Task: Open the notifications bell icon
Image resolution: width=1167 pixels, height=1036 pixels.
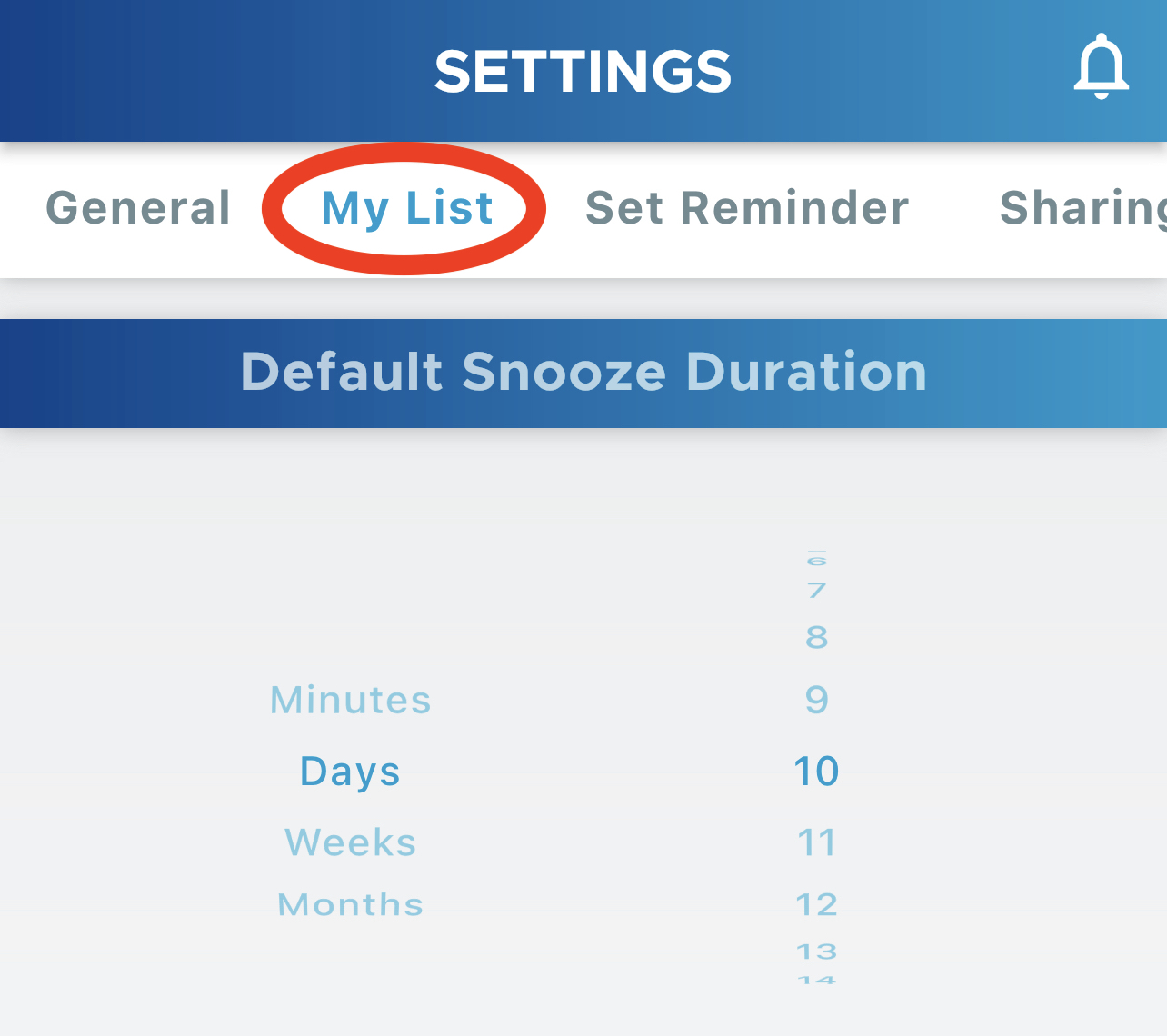Action: pyautogui.click(x=1102, y=67)
